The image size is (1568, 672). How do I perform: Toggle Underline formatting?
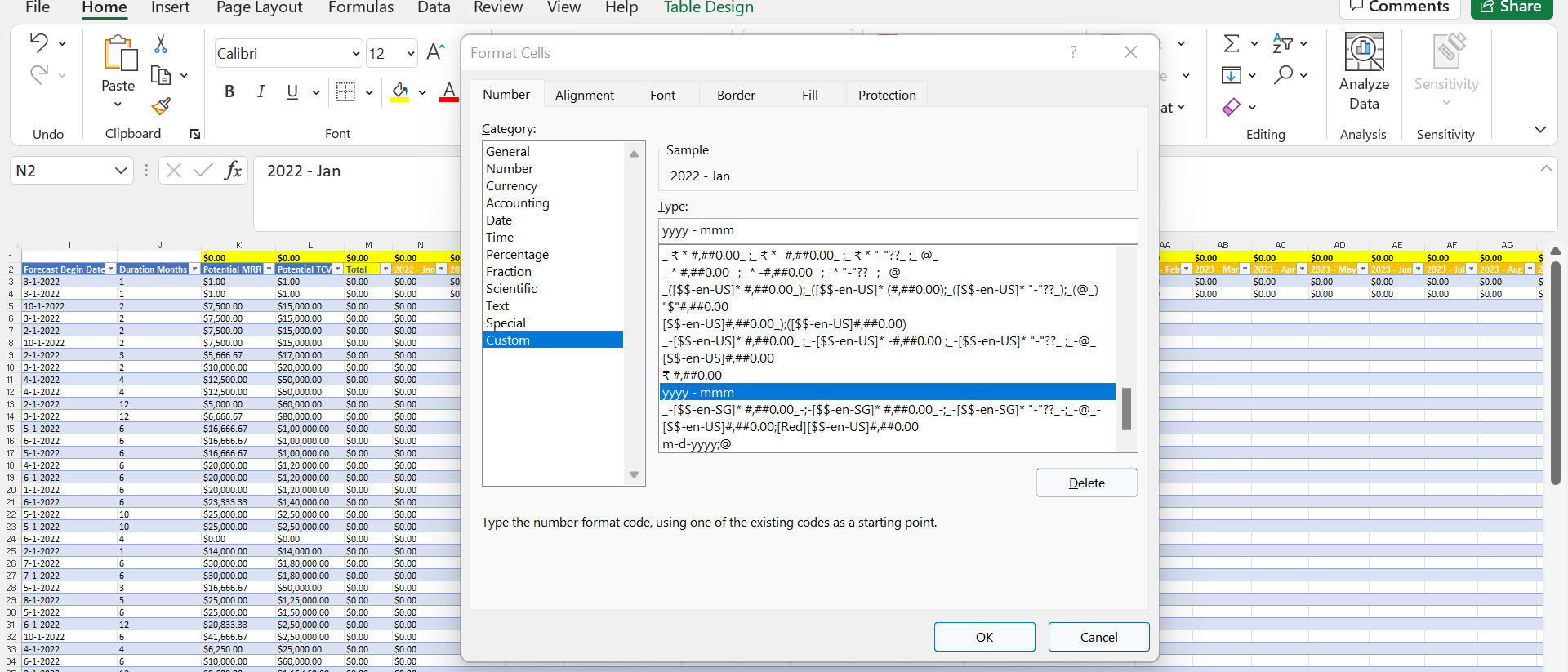pos(292,91)
